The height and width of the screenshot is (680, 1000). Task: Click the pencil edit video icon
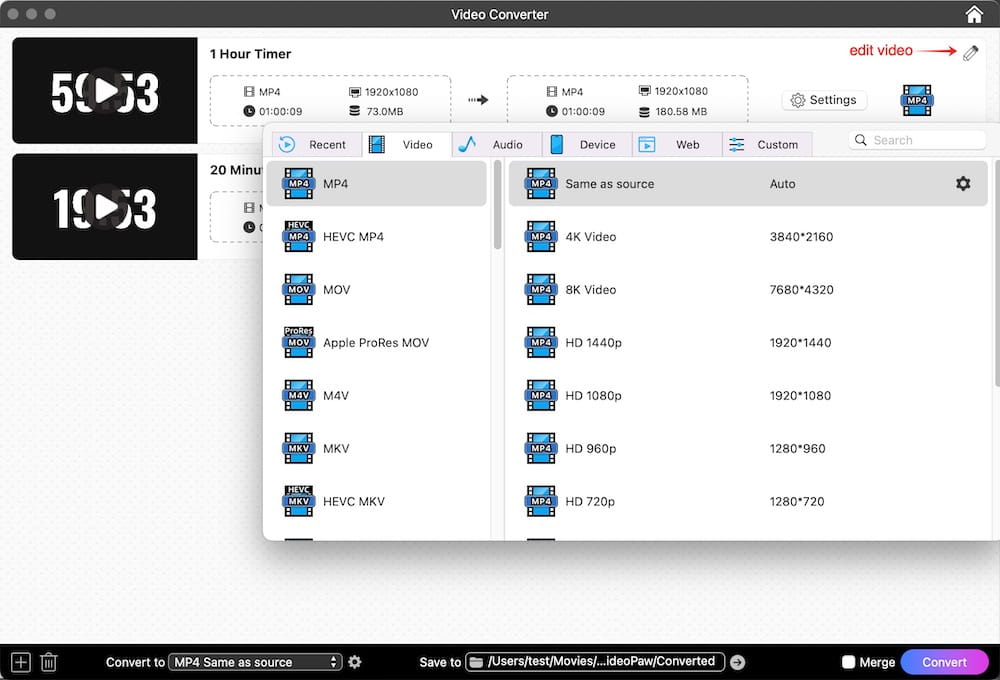point(970,53)
